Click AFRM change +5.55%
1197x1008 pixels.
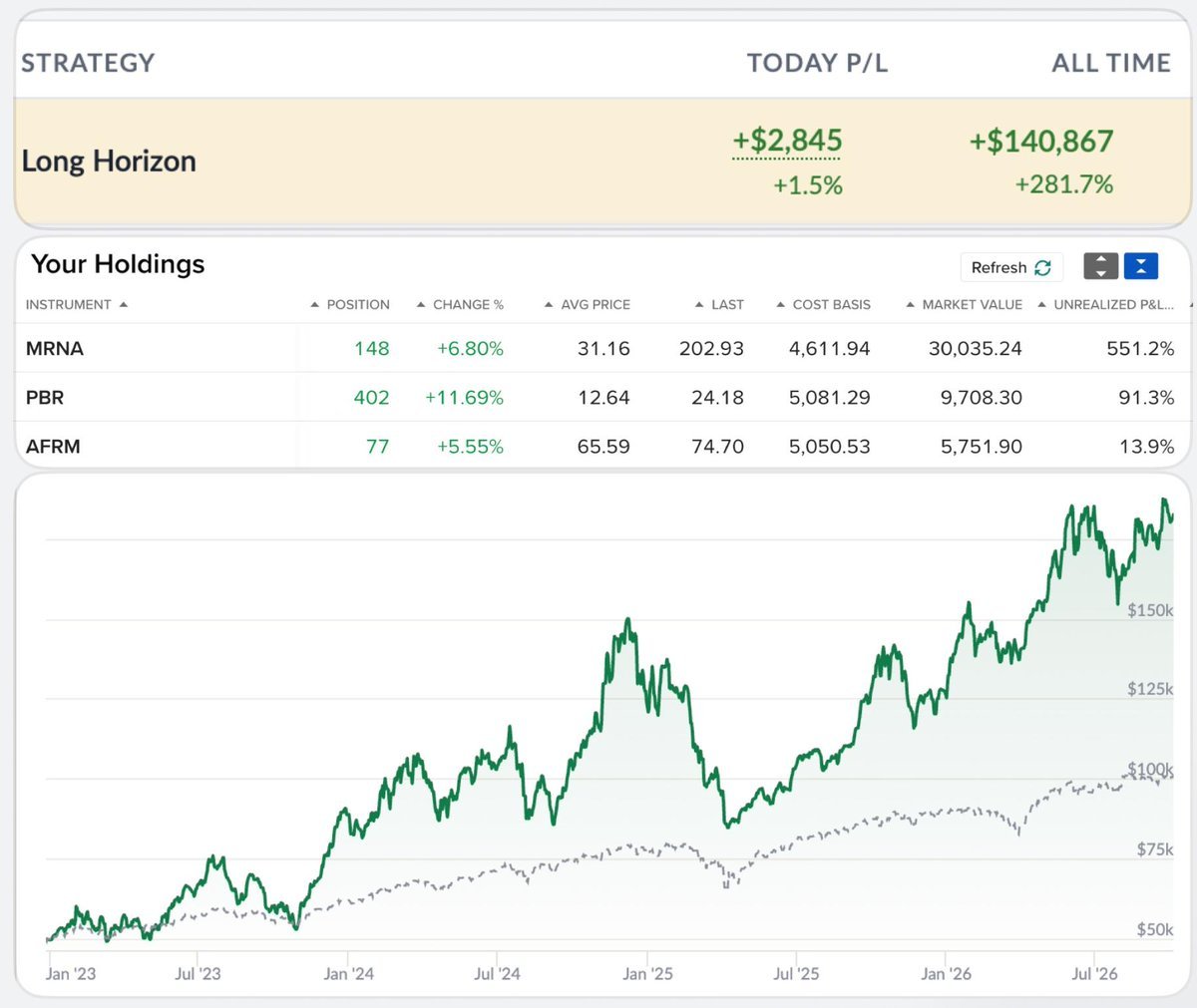471,447
